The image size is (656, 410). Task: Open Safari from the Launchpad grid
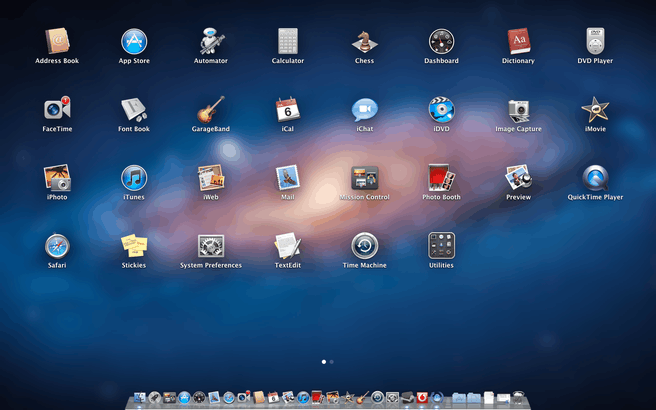[x=57, y=246]
